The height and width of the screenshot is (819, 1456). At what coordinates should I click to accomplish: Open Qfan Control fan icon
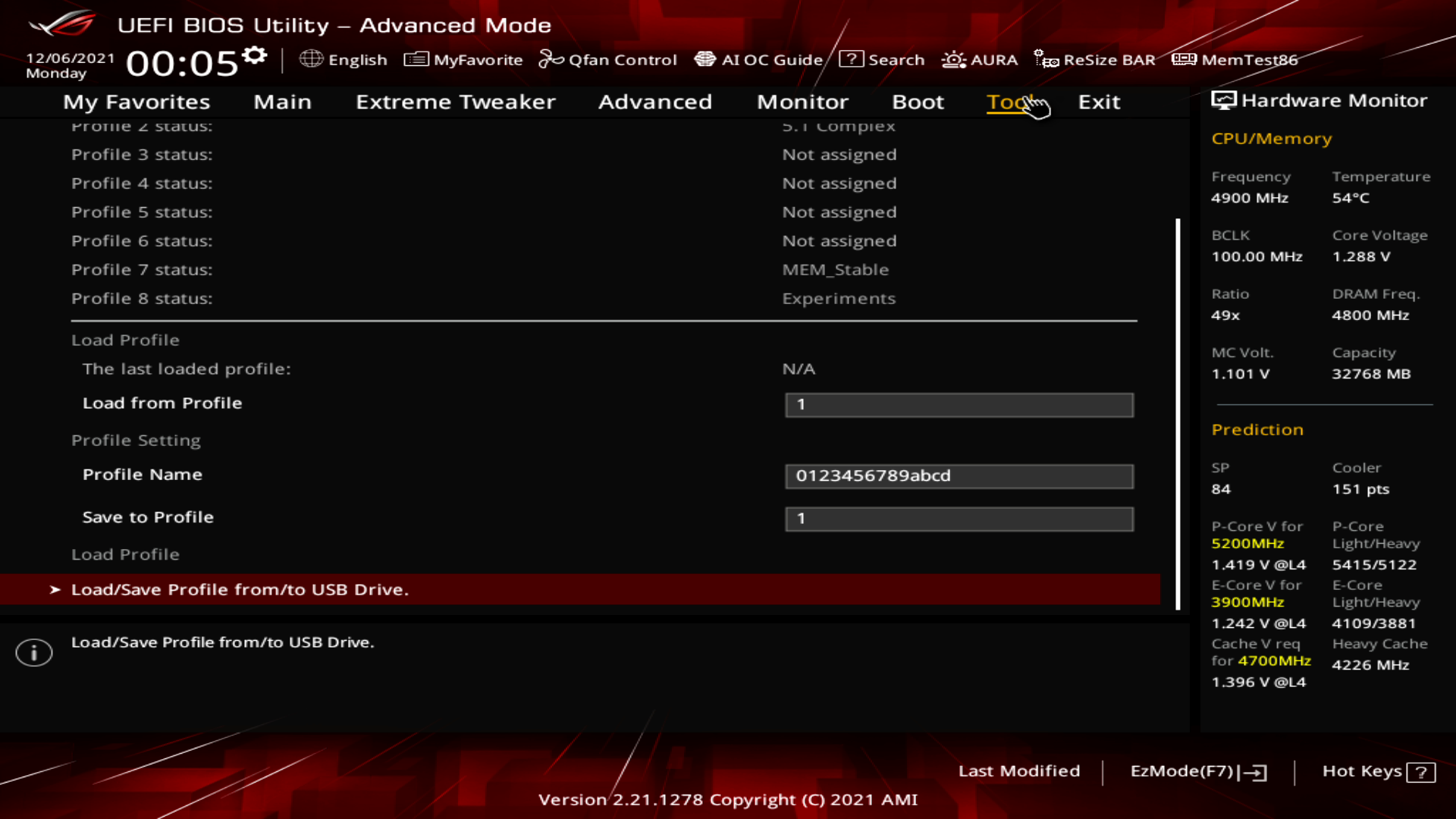[x=551, y=59]
